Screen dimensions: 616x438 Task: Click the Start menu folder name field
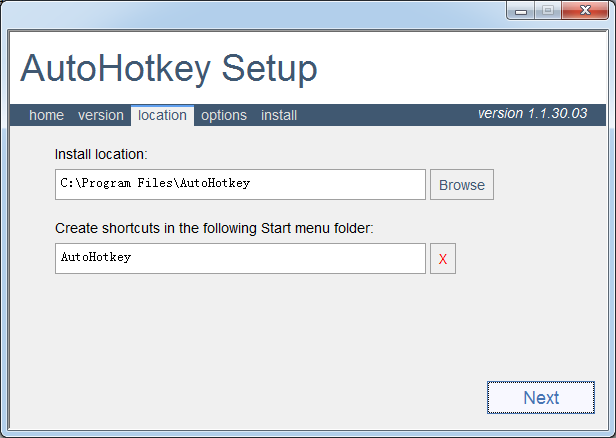point(240,258)
